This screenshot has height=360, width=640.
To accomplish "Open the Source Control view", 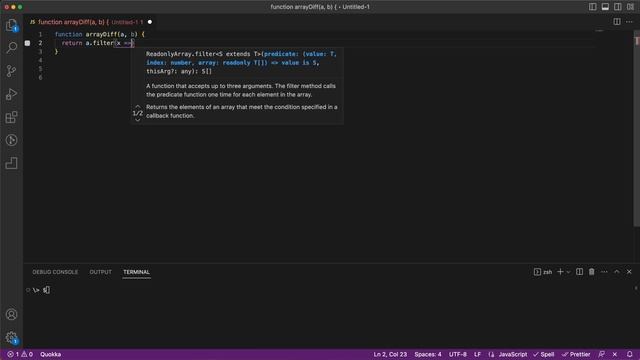I will [11, 71].
